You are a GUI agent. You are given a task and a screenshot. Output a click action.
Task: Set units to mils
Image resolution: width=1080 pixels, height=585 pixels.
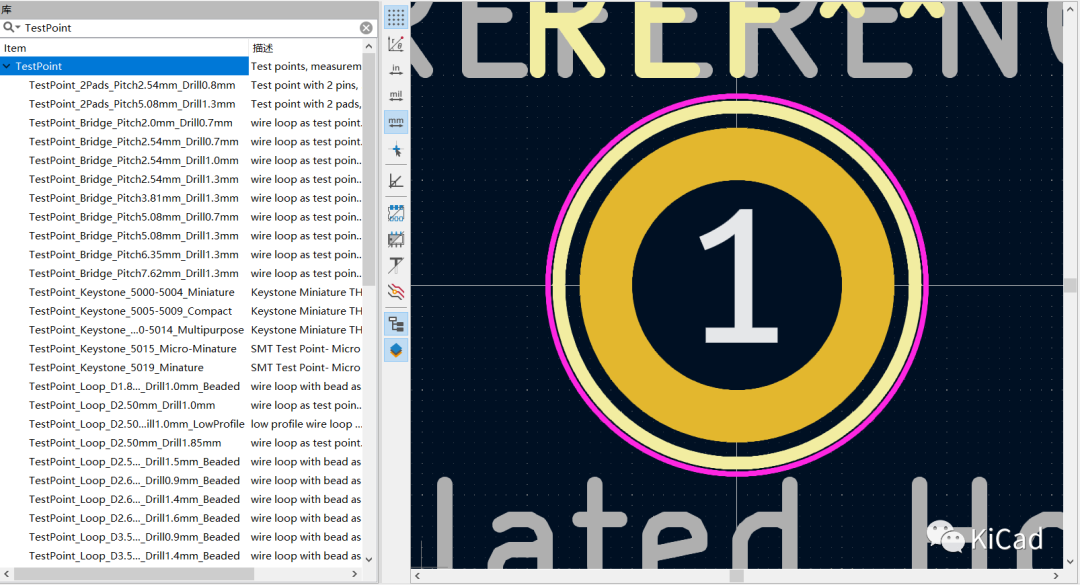click(396, 96)
